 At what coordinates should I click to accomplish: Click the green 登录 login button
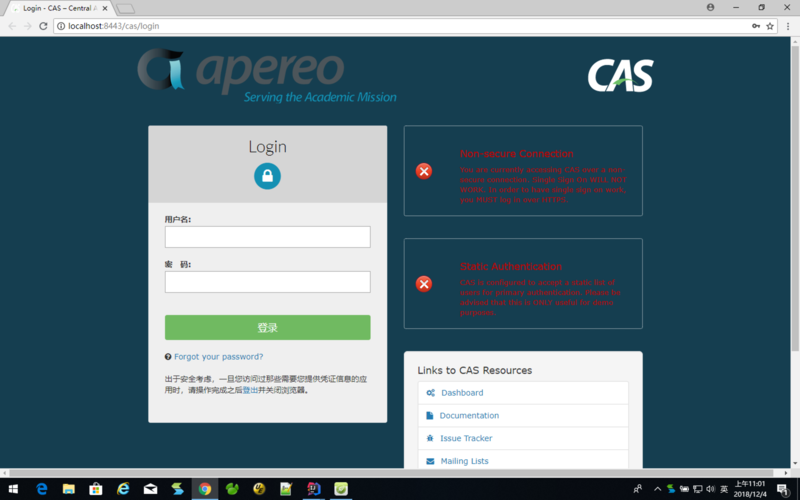coord(267,328)
